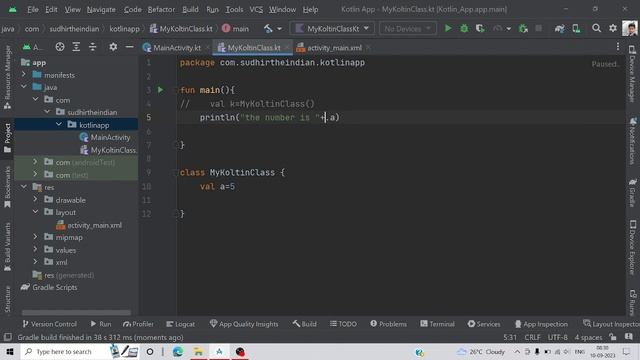Toggle read-only lock icon in status bar
Viewport: 640px width, 360px height.
(613, 337)
